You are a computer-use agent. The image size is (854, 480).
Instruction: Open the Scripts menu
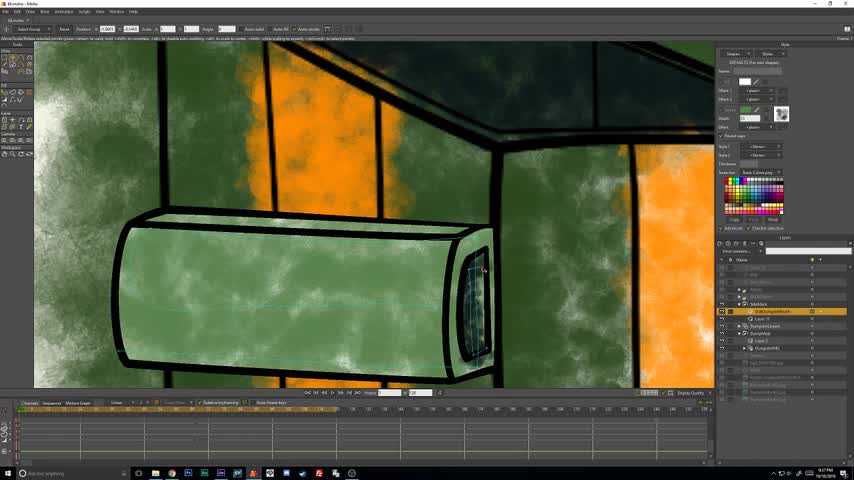coord(84,11)
